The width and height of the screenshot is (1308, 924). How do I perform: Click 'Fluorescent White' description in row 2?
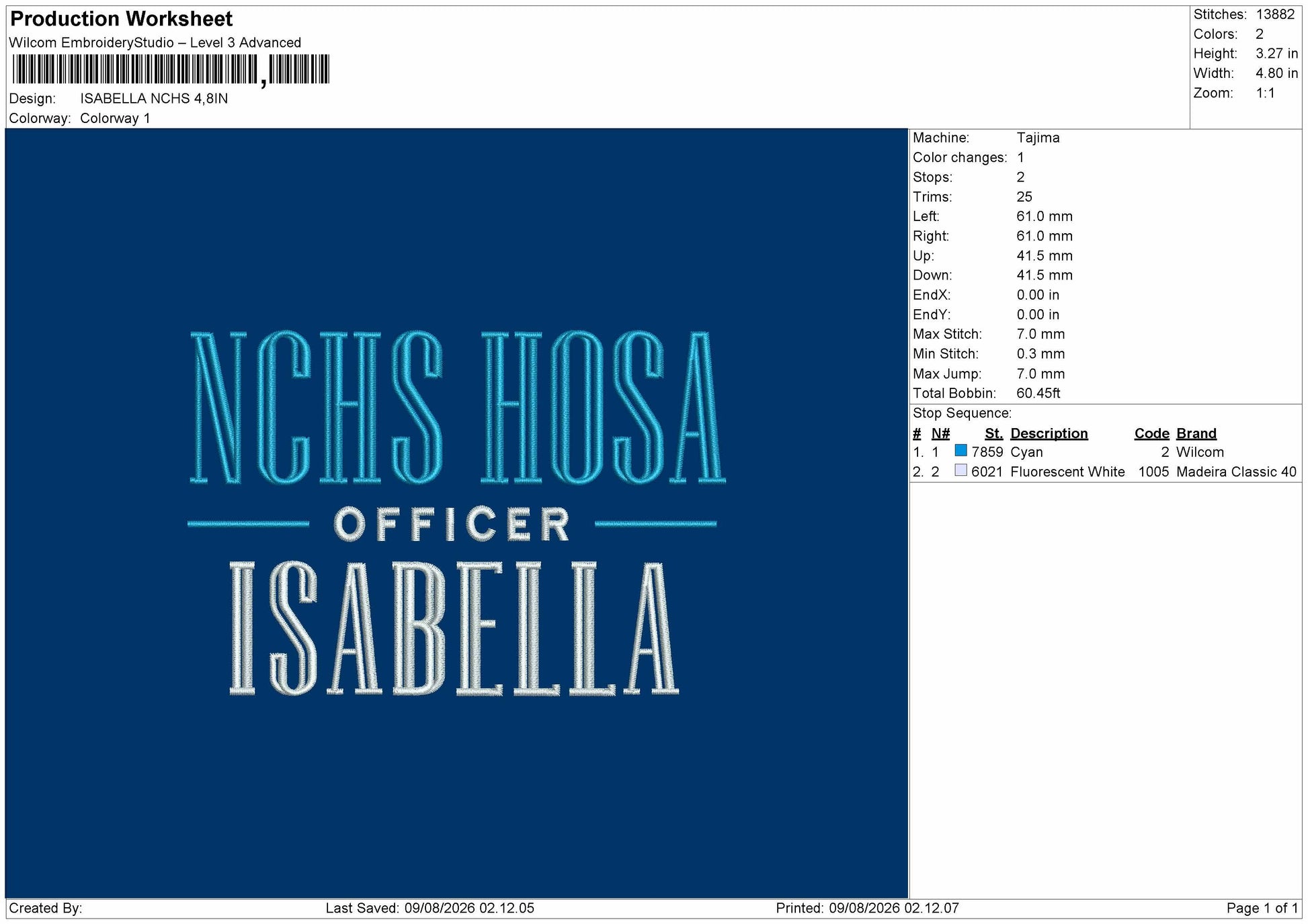(1067, 472)
